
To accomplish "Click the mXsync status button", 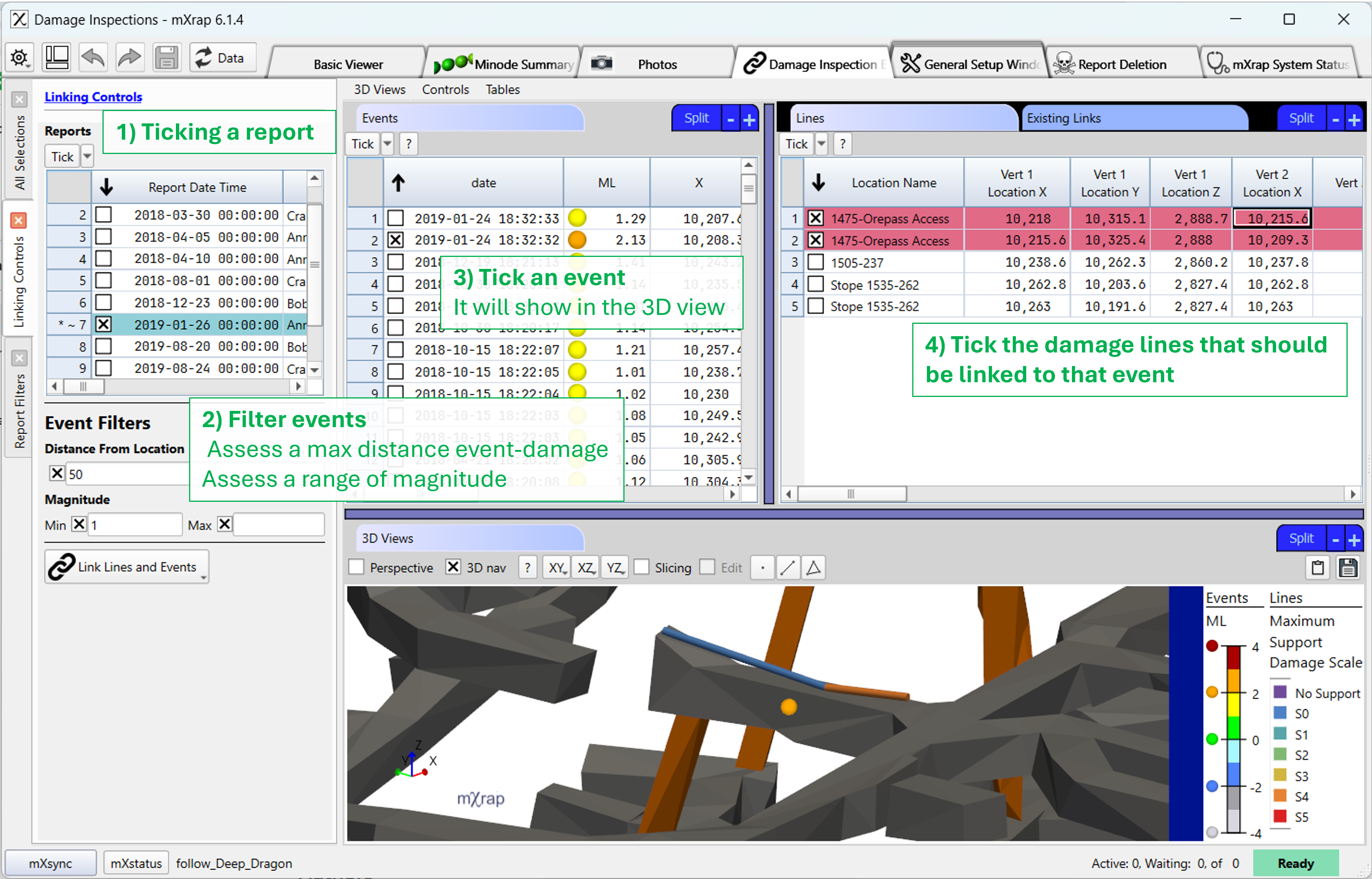I will [51, 863].
